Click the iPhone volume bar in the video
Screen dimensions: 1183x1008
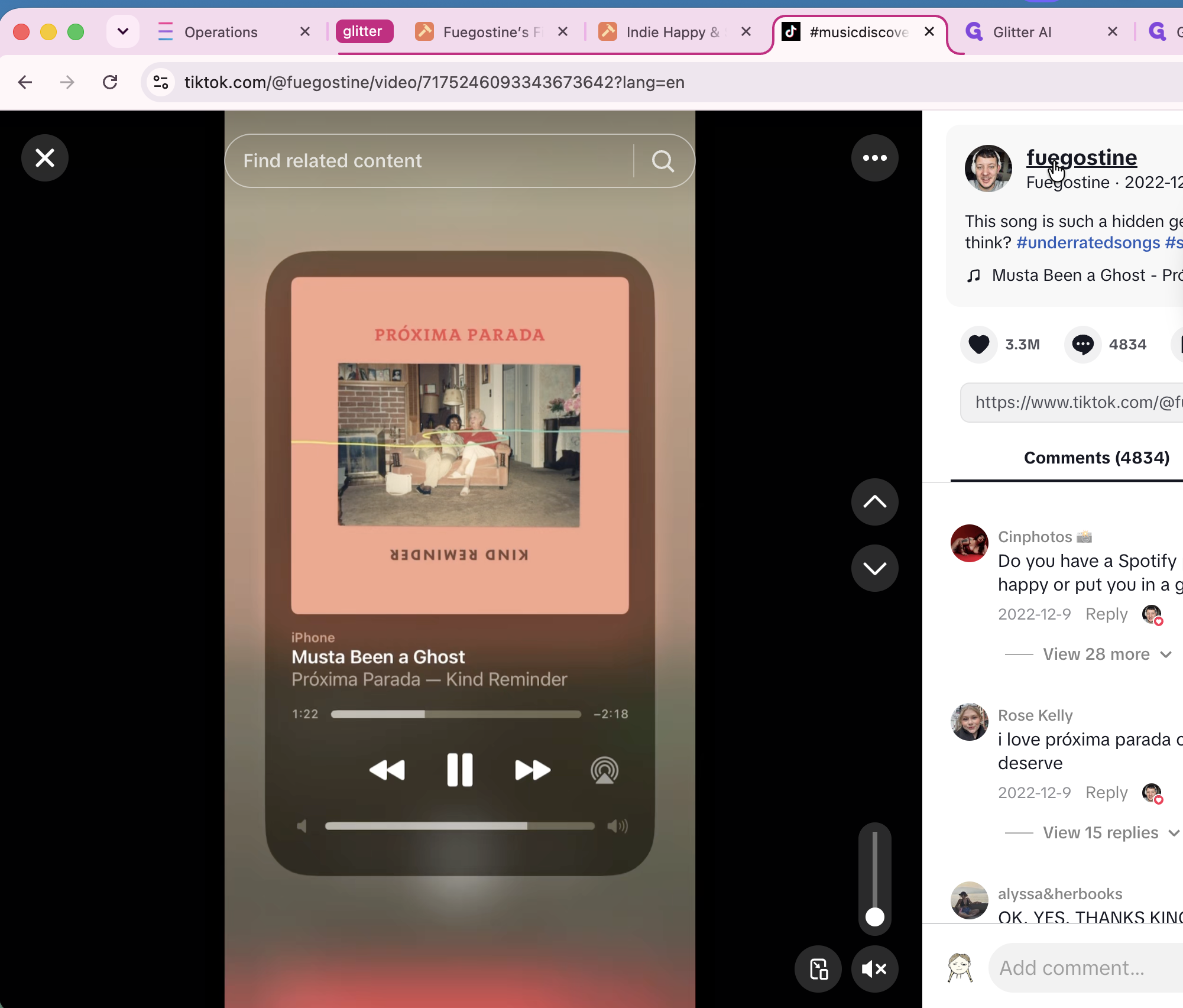coord(459,826)
